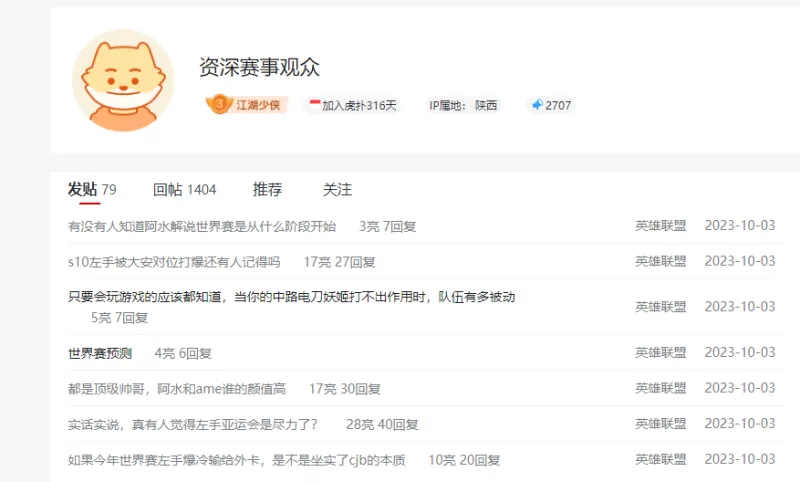Click 英雄联盟 tag on the s10左手 post row
The image size is (800, 482).
[661, 261]
